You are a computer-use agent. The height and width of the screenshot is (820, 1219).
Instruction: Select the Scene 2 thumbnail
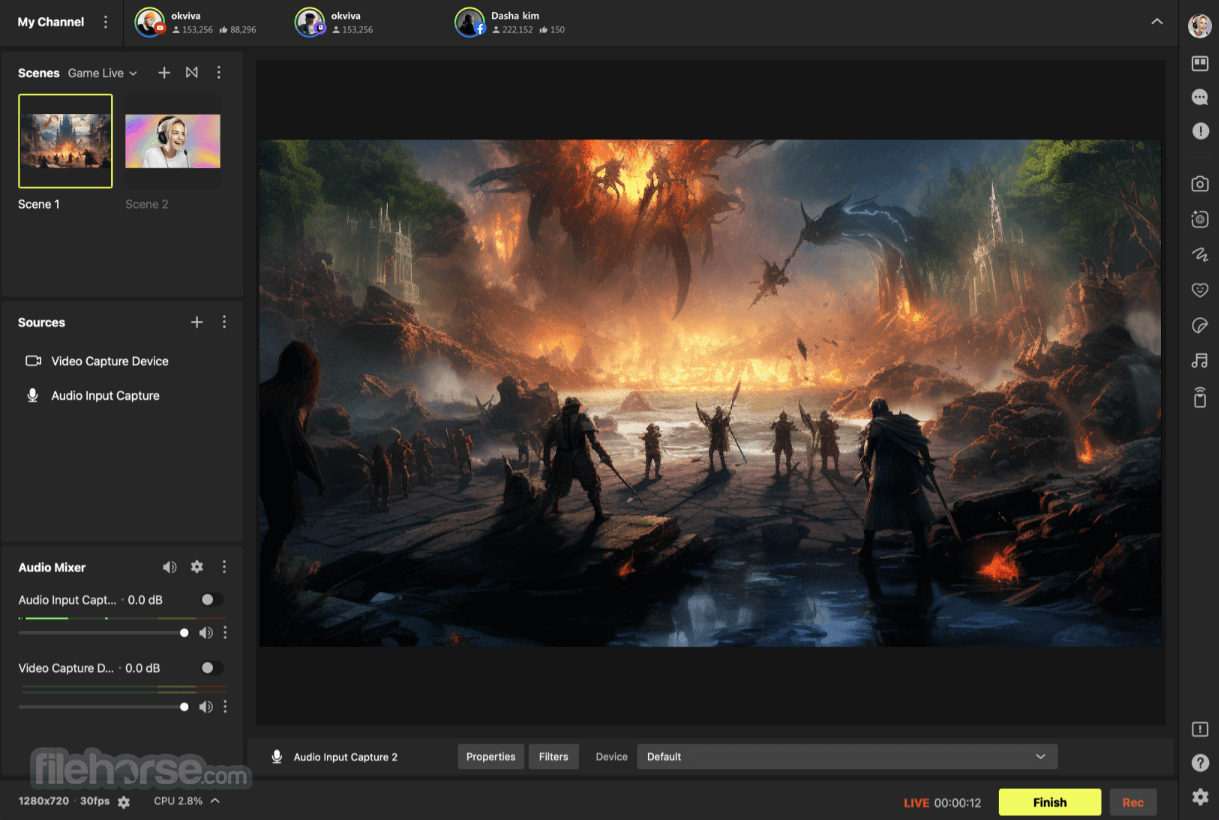(x=173, y=141)
